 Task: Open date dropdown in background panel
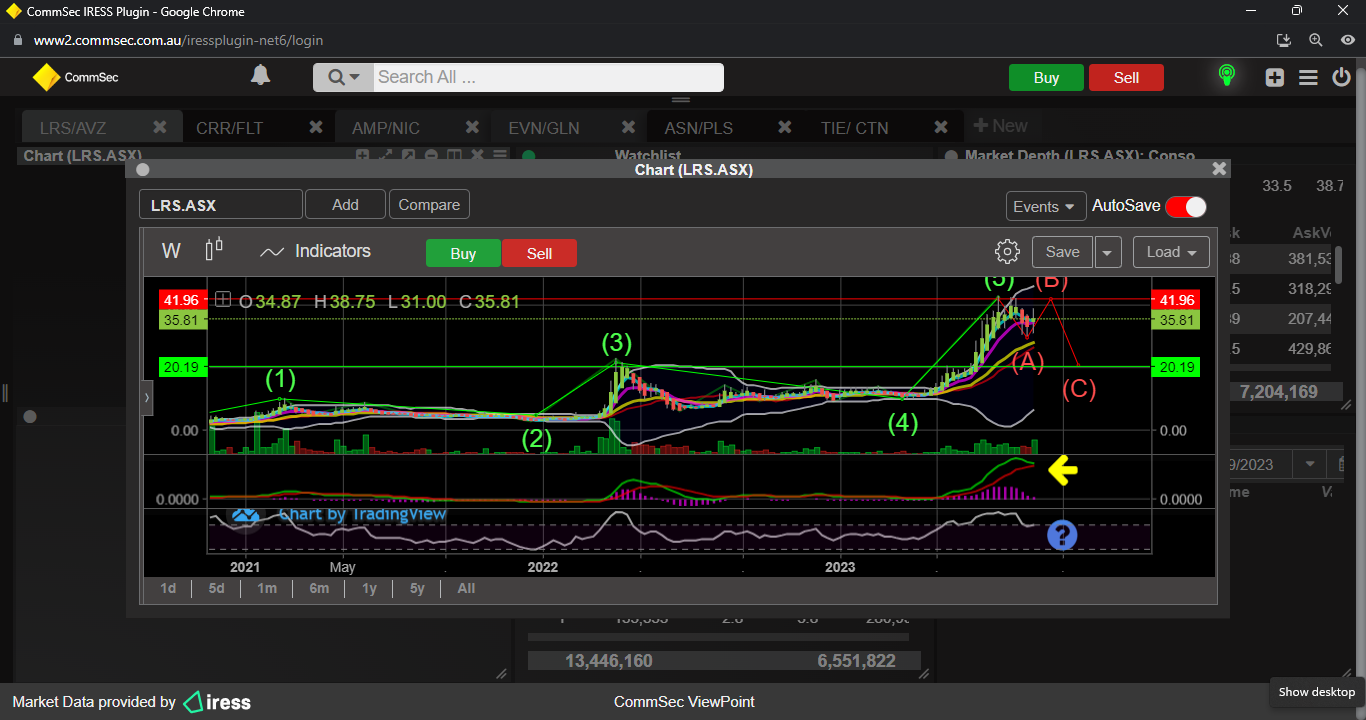[x=1308, y=464]
